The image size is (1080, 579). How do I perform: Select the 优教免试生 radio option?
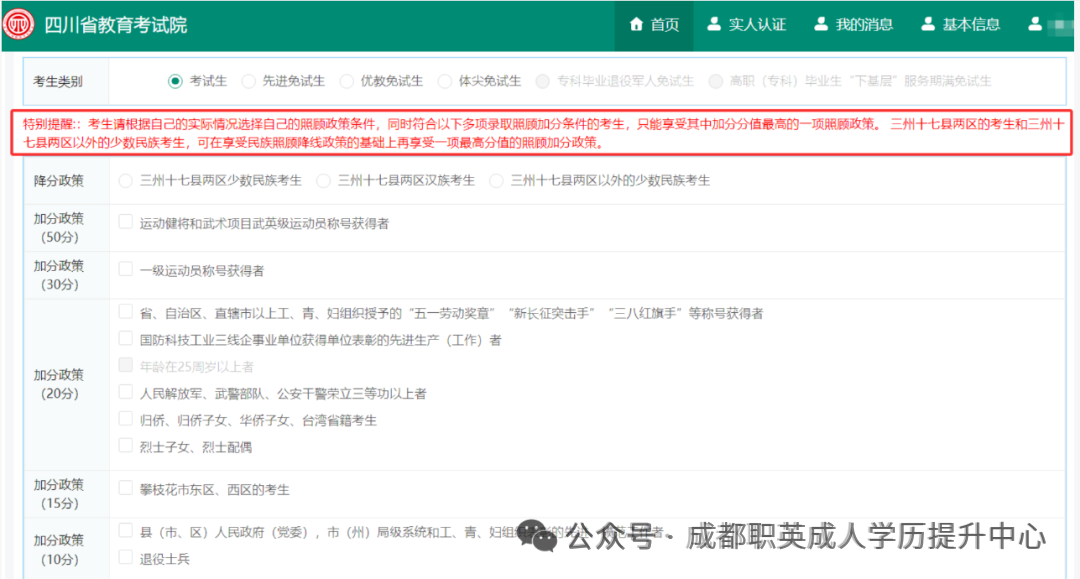346,81
